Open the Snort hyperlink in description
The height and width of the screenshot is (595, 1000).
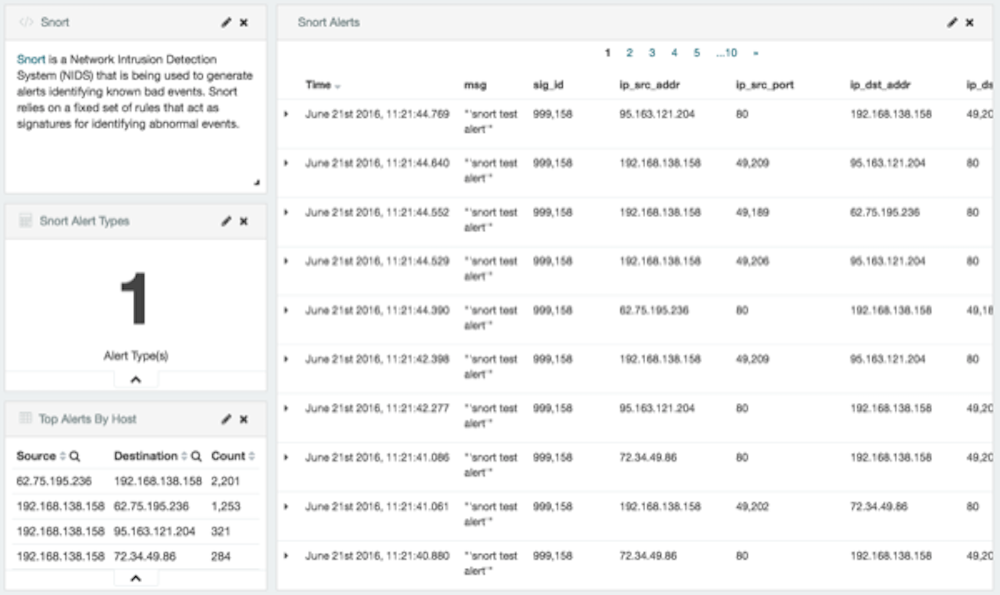click(31, 59)
